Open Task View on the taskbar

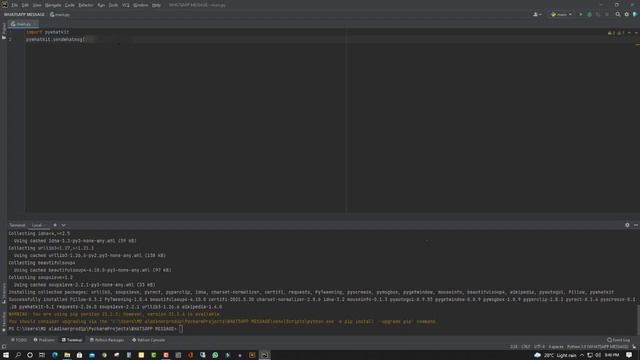click(x=42, y=355)
